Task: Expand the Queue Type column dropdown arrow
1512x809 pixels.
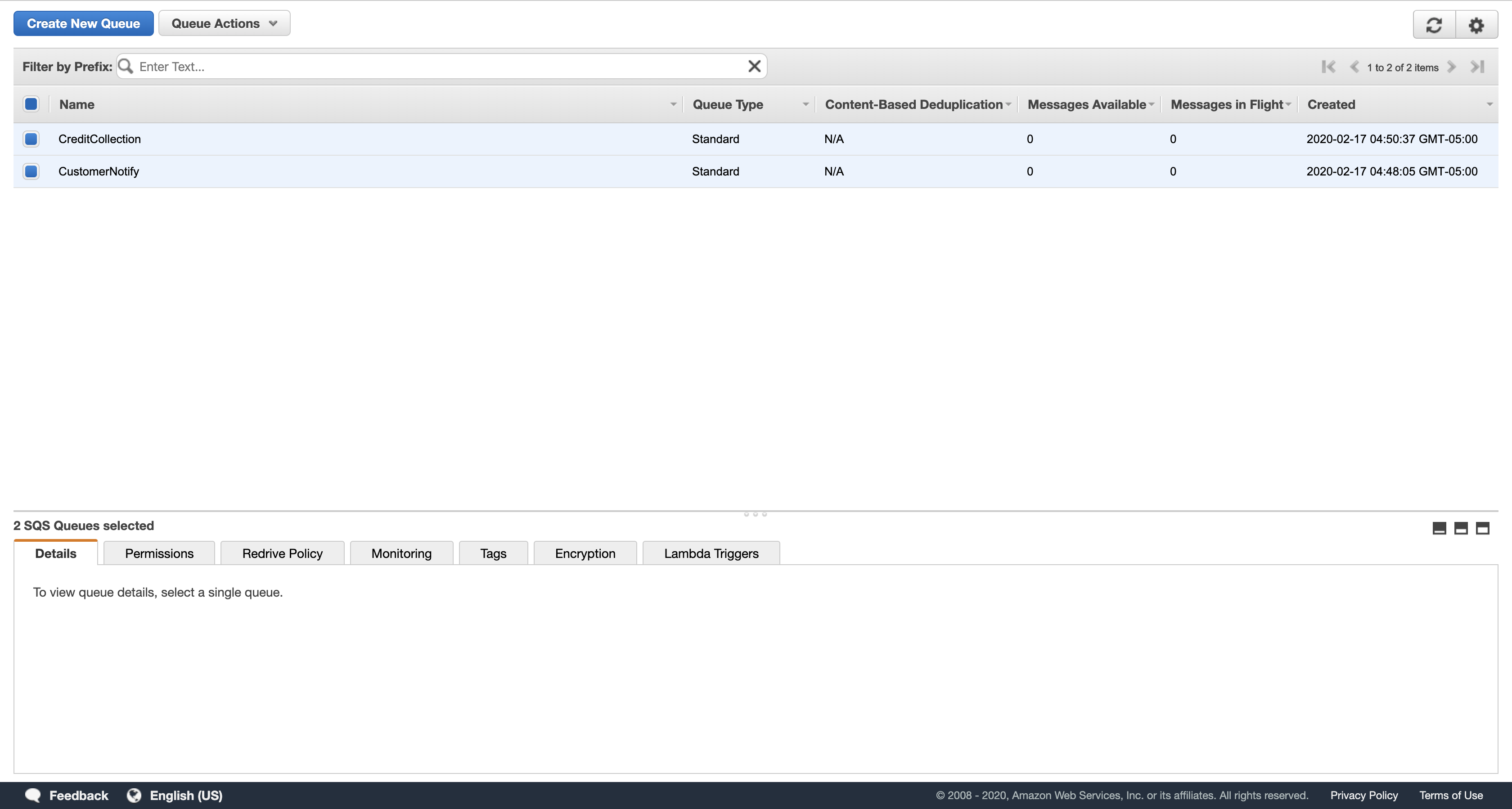Action: [x=805, y=104]
